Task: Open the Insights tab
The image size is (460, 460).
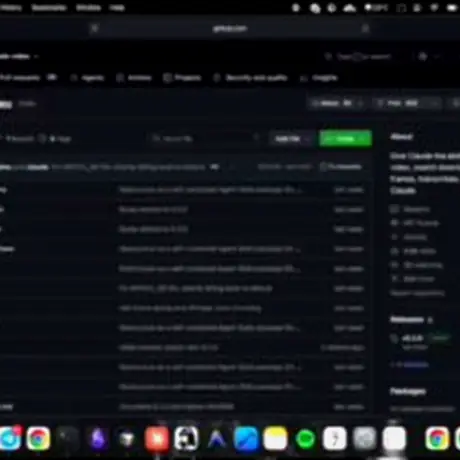Action: [x=319, y=78]
